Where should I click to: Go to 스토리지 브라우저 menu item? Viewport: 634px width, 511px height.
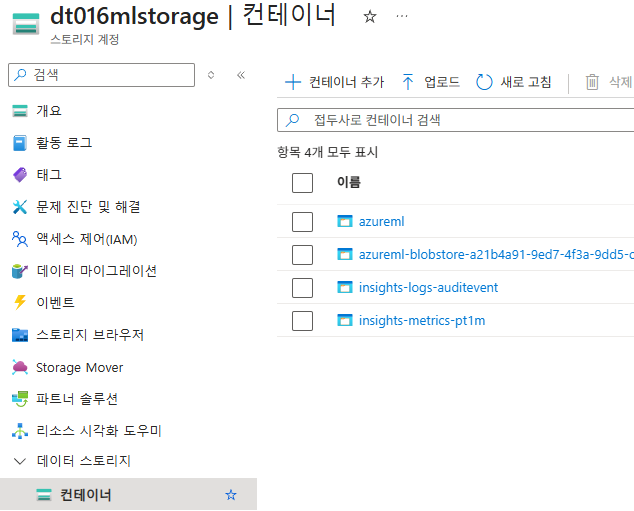click(90, 335)
